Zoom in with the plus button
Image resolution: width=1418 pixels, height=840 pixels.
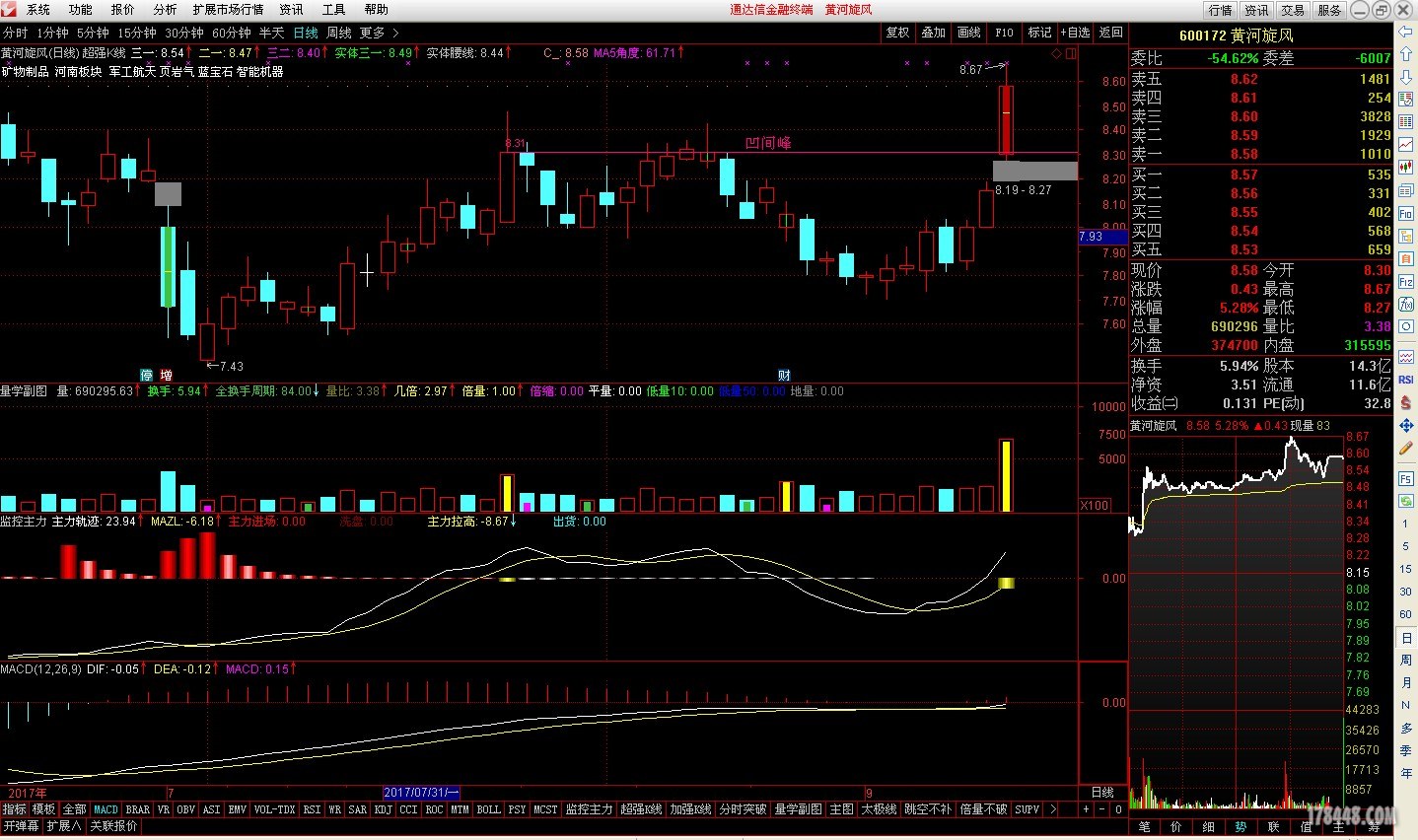pos(1087,809)
